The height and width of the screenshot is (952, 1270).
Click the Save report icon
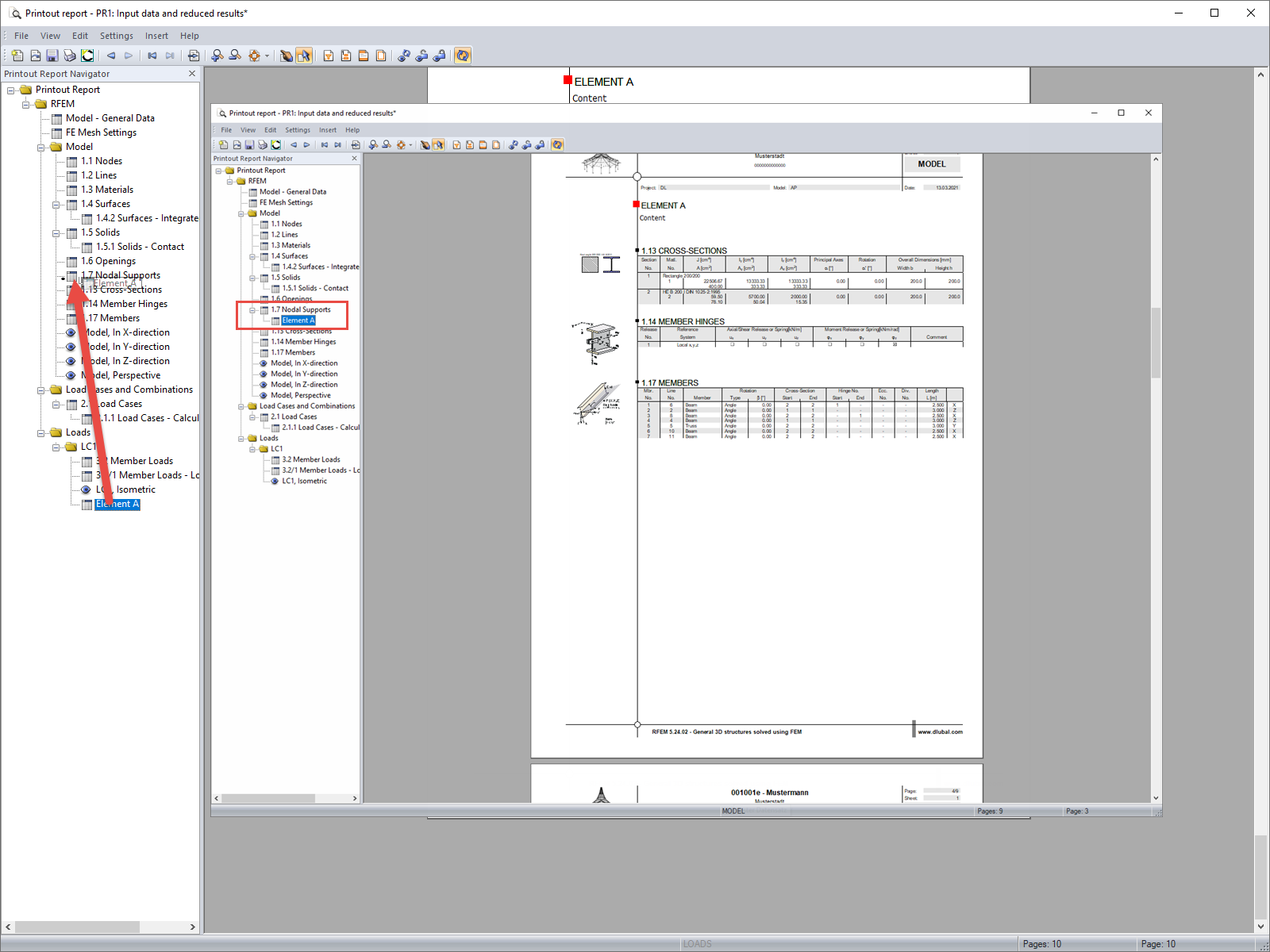(52, 56)
